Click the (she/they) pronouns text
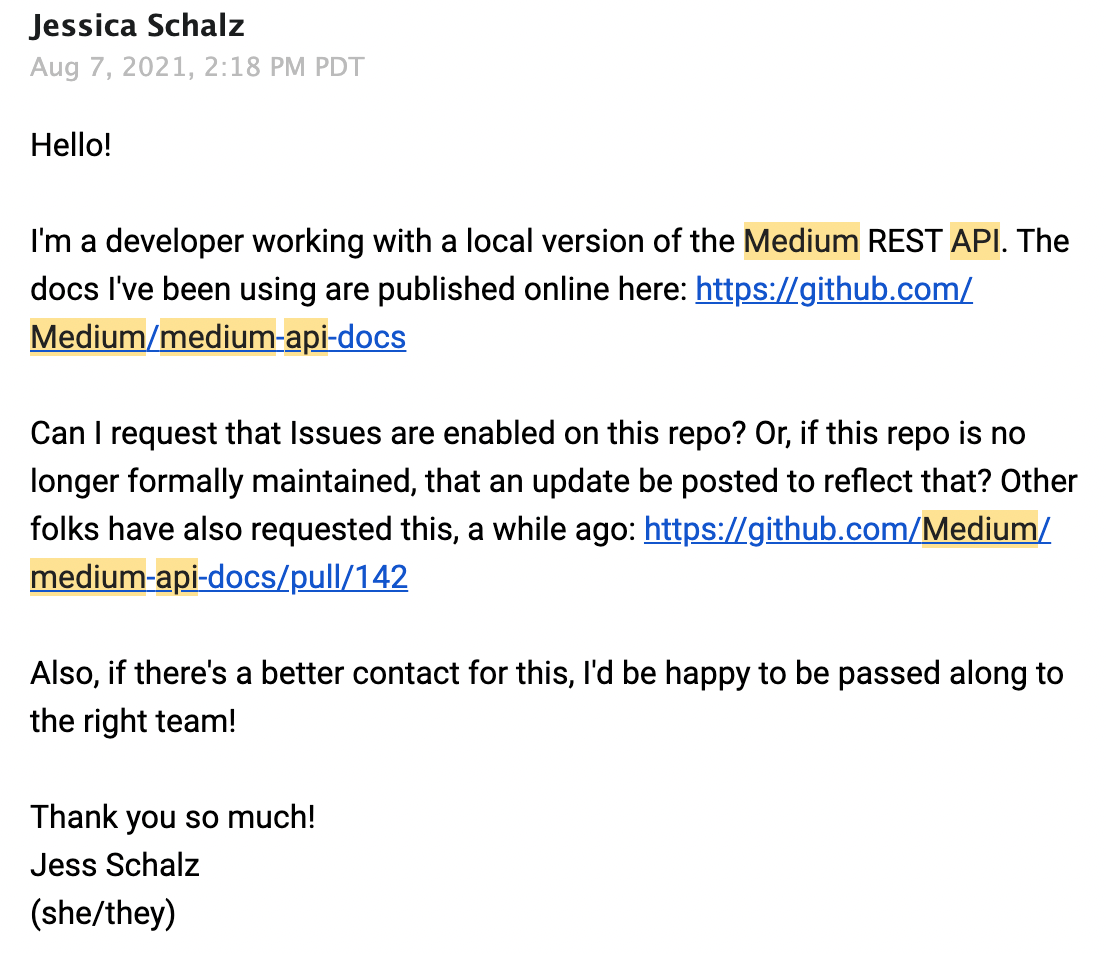 pyautogui.click(x=102, y=913)
